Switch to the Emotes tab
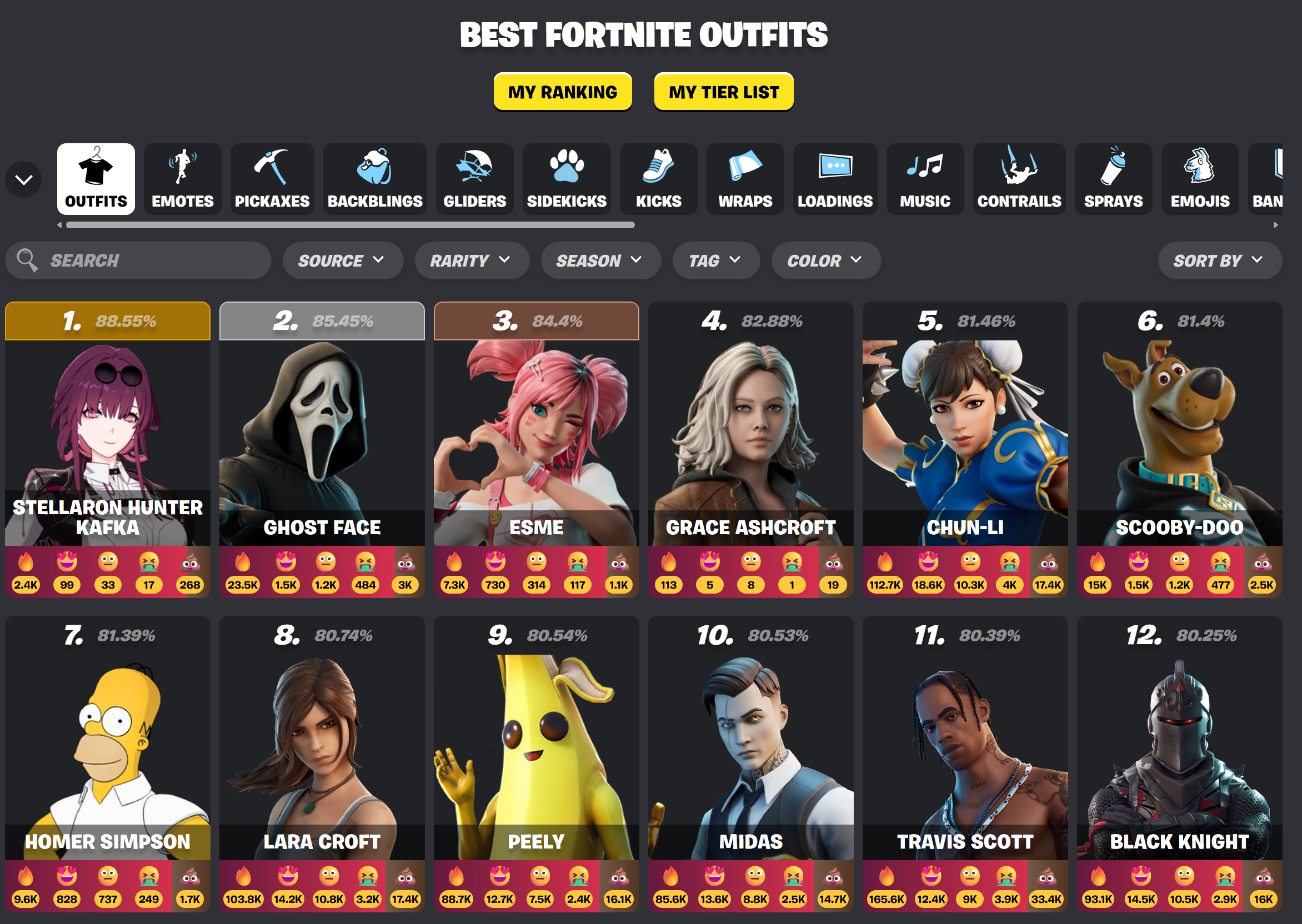Image resolution: width=1302 pixels, height=924 pixels. coord(182,179)
